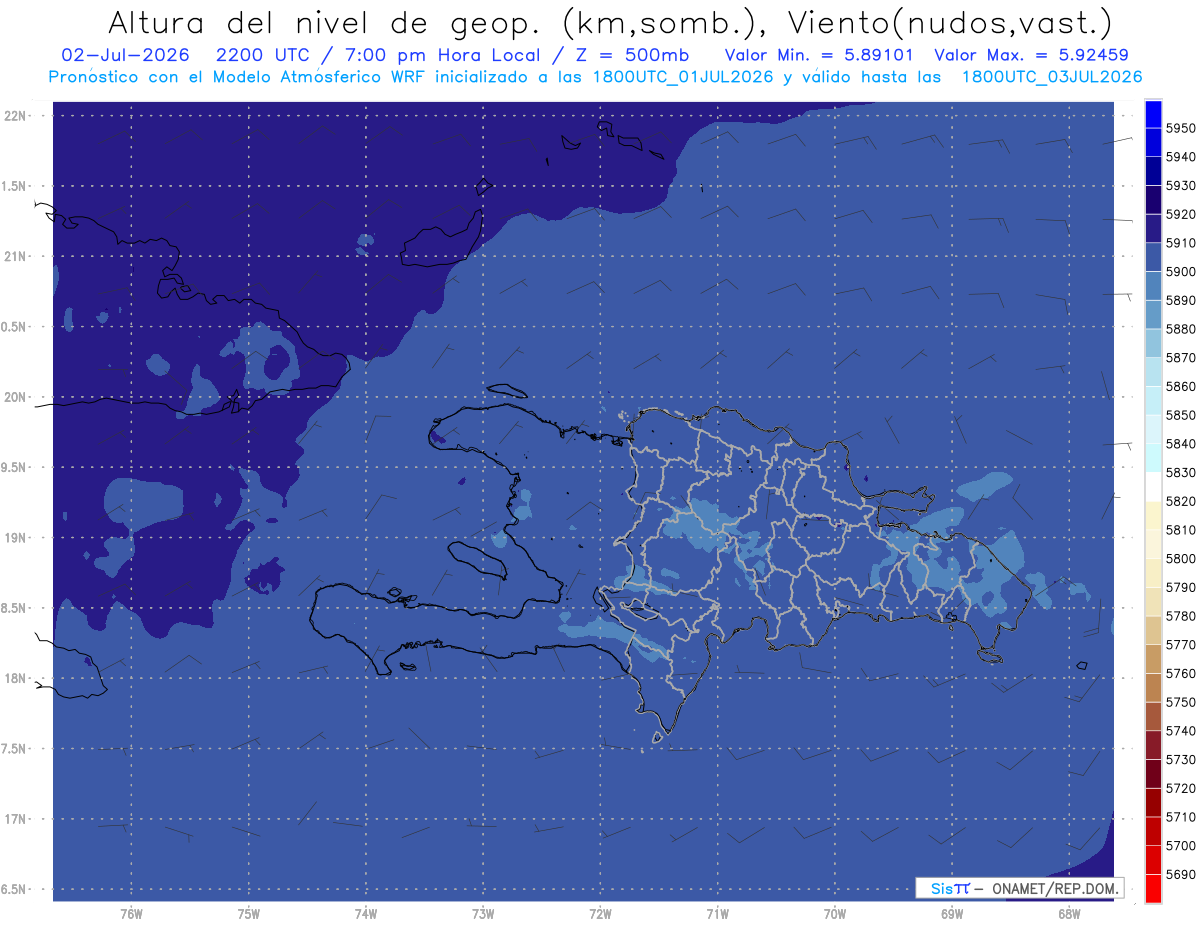Click the '71W' longitude label
Screen dimensions: 1200x927
click(717, 914)
